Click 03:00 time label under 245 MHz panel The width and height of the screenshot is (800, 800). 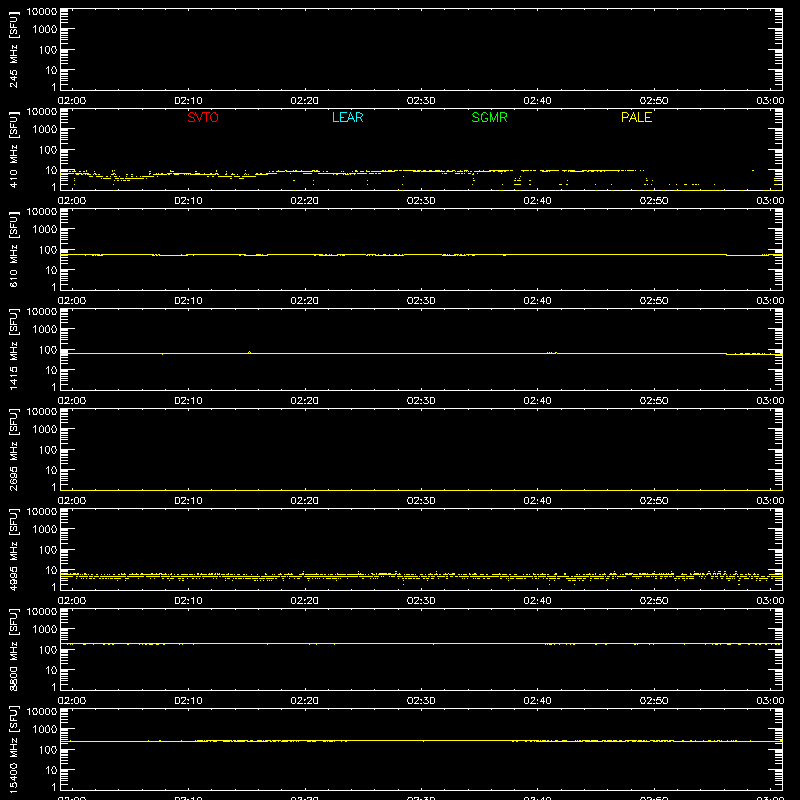(770, 101)
